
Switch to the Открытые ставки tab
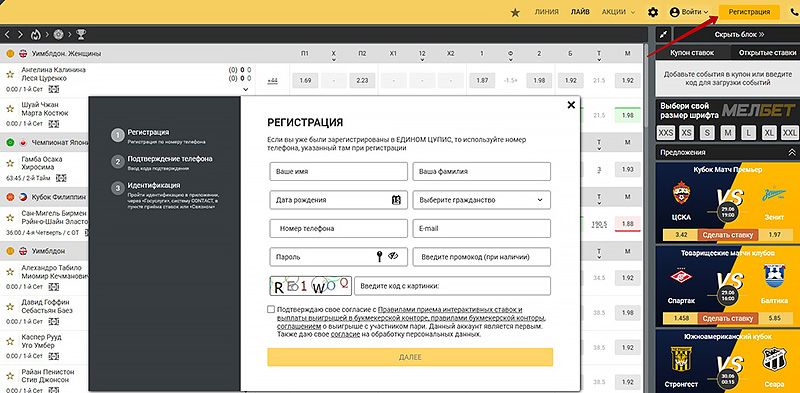click(767, 53)
